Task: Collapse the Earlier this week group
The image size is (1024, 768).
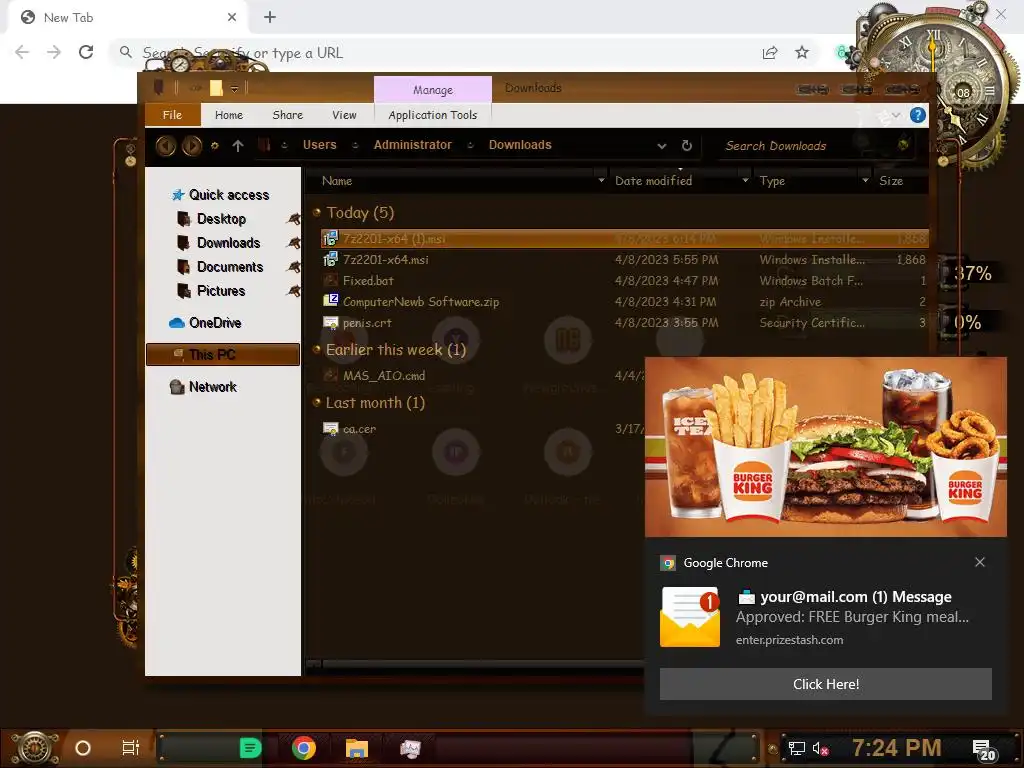Action: (317, 349)
